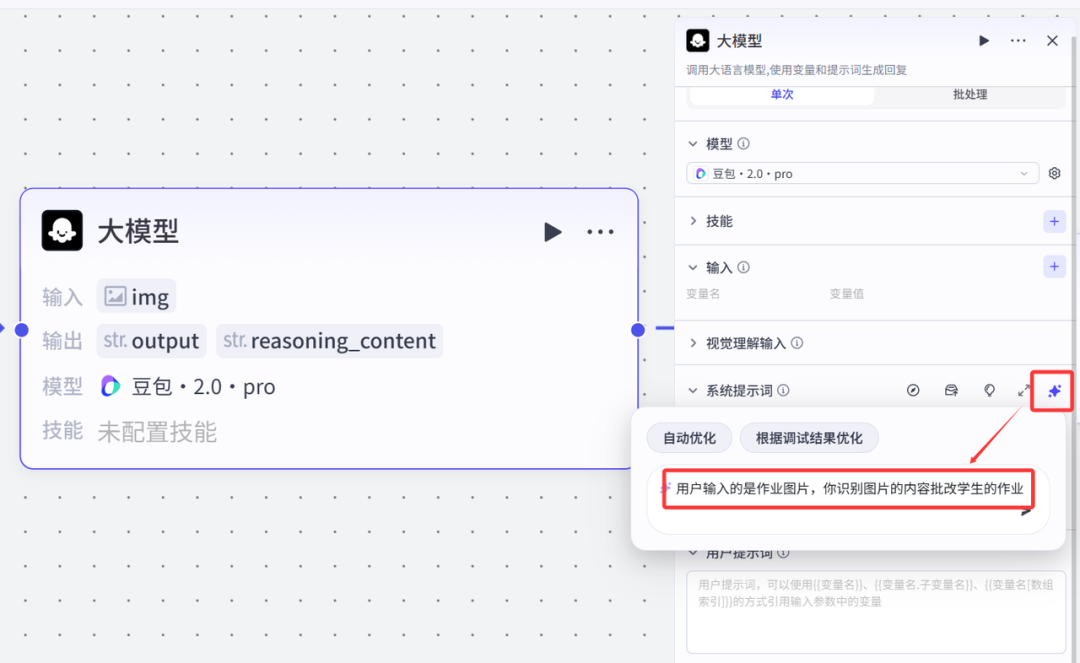Open the 豆包 2.0 pro model dropdown
1080x663 pixels.
(x=862, y=173)
